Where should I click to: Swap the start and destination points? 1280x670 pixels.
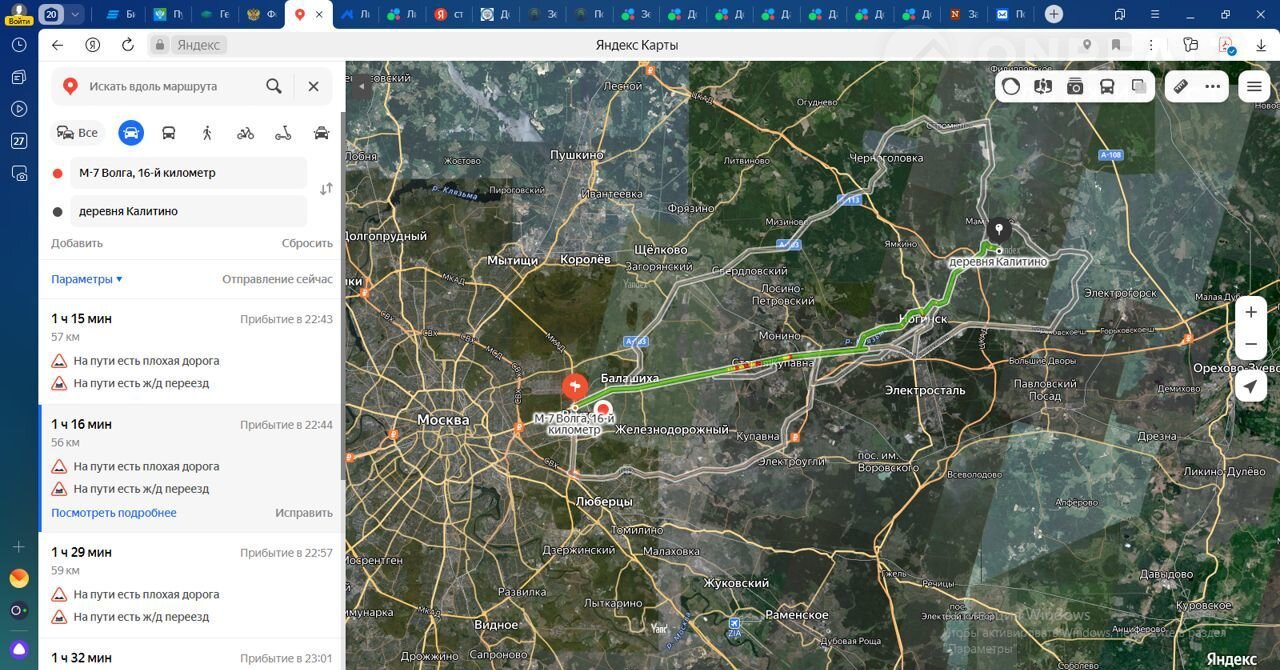(x=326, y=190)
